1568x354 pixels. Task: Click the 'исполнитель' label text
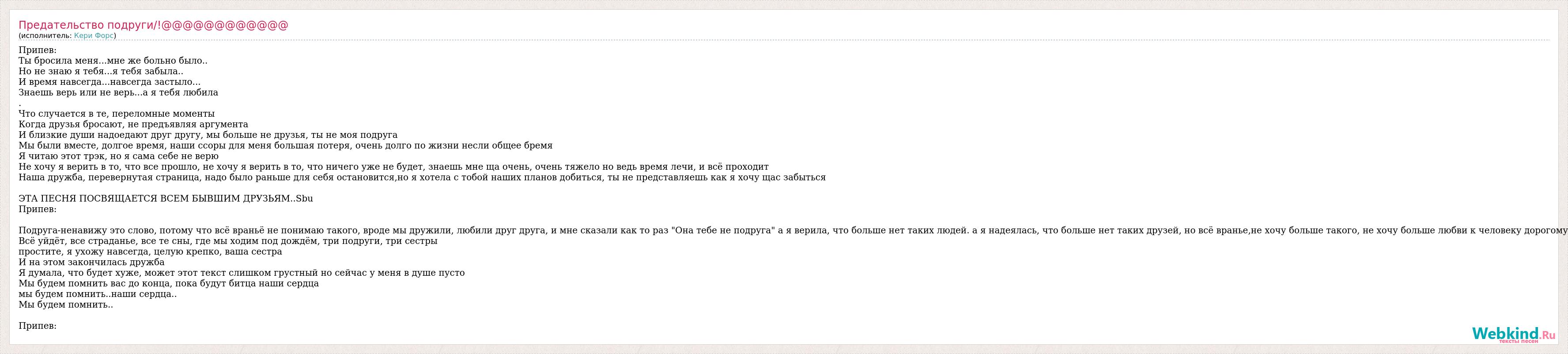tap(45, 36)
